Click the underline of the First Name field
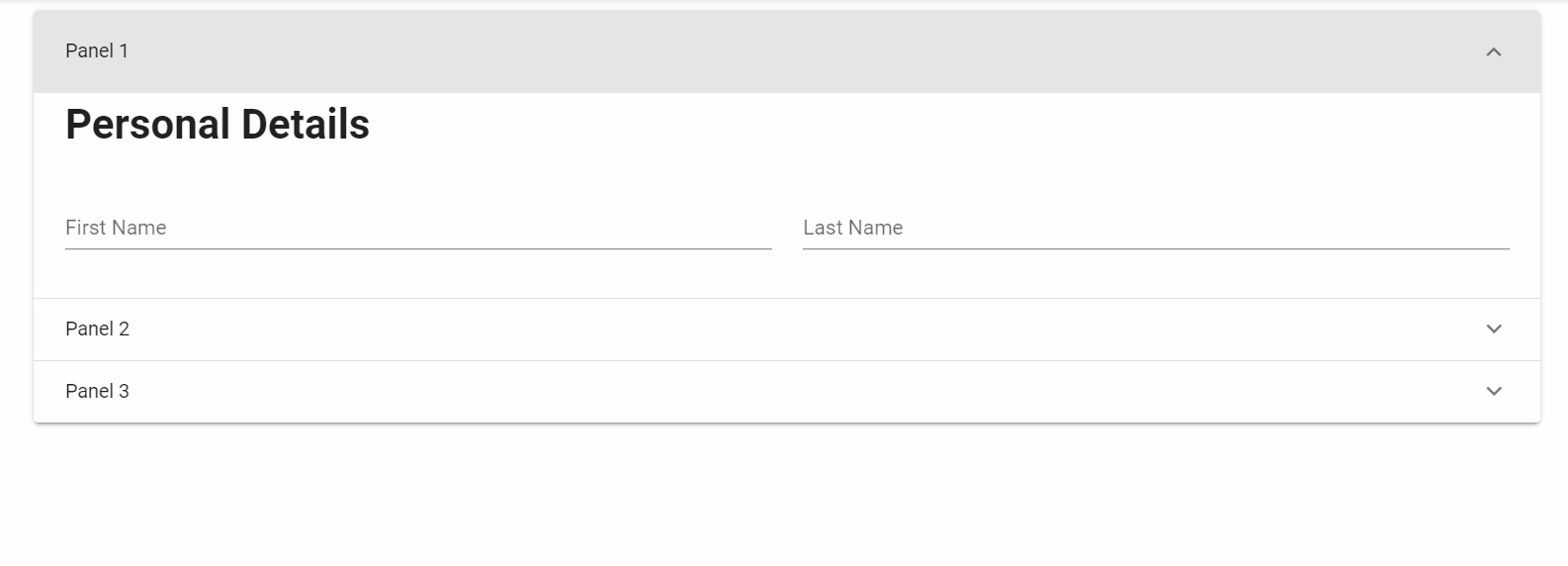1568x566 pixels. (x=418, y=248)
